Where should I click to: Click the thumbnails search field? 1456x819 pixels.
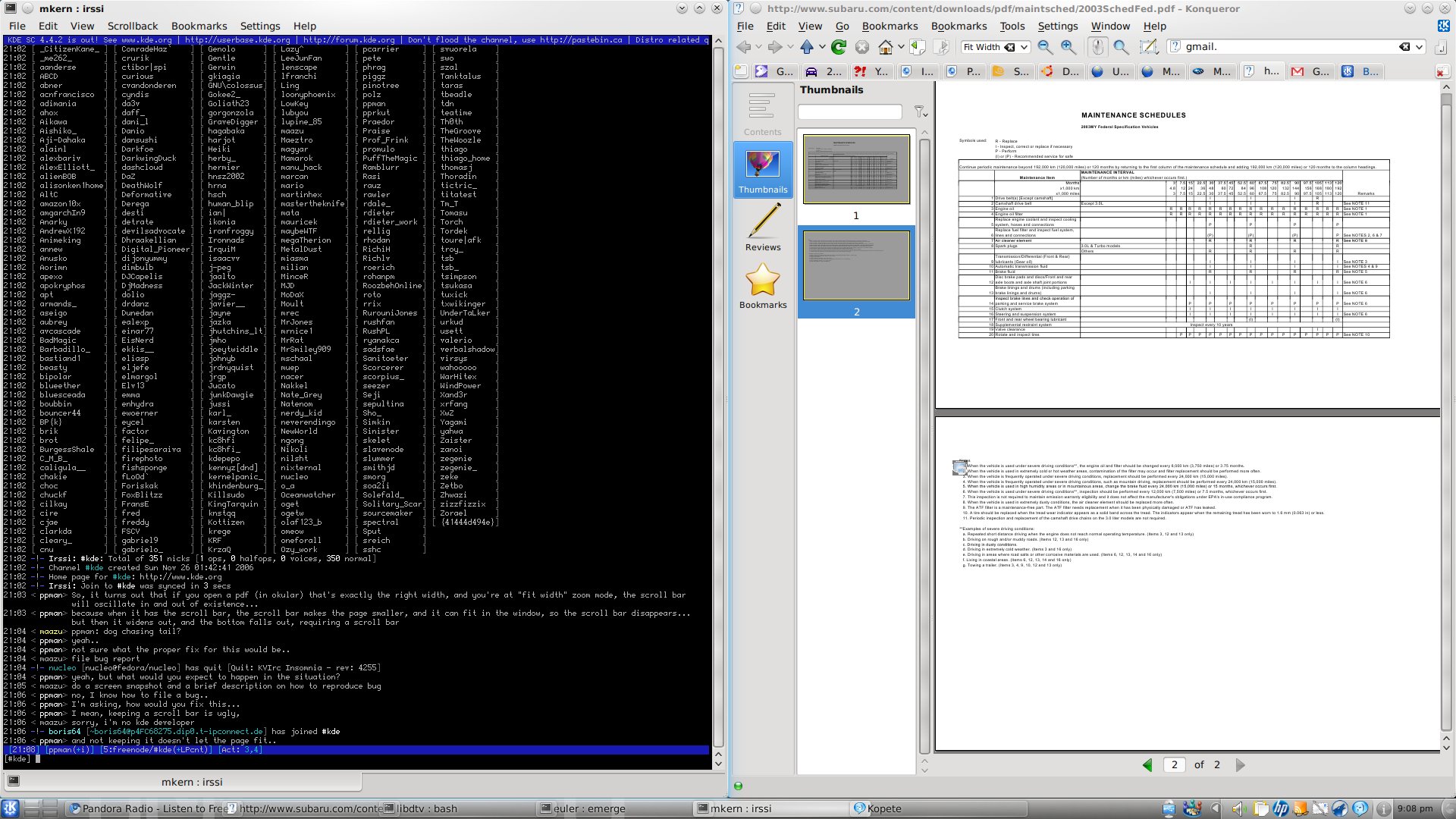click(850, 112)
